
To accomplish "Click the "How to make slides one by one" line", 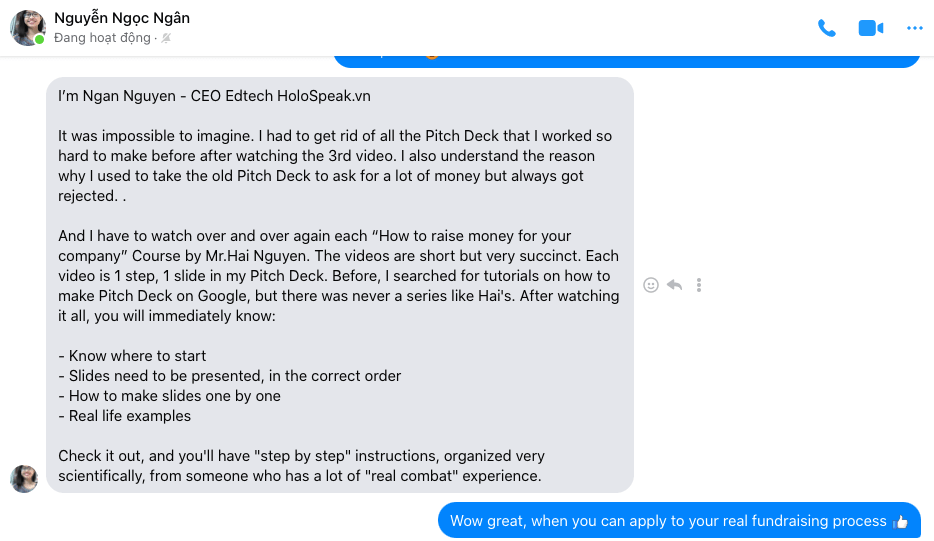I will (x=170, y=396).
